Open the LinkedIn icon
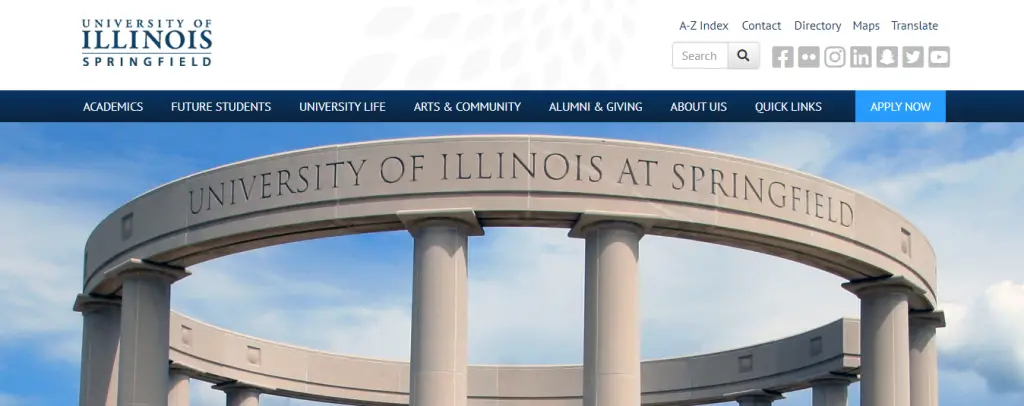Viewport: 1024px width, 406px height. (861, 57)
